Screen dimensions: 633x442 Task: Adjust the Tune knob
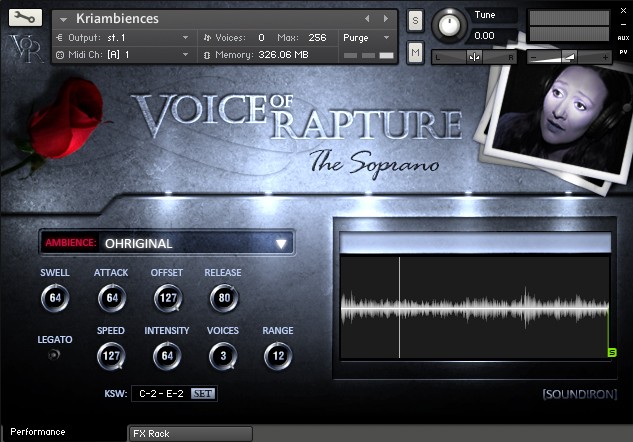[x=449, y=25]
